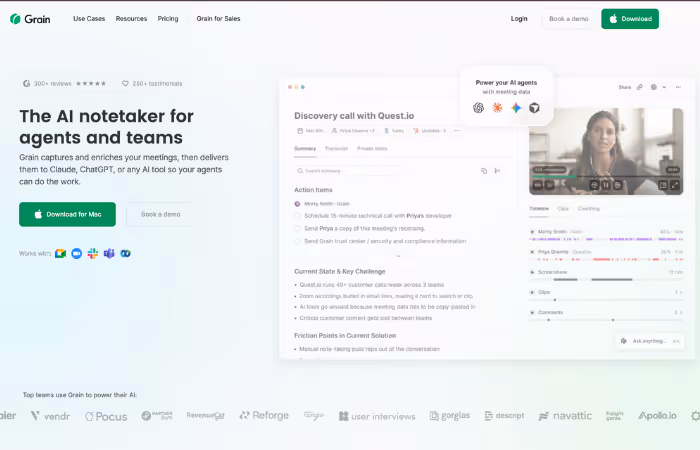This screenshot has width=700, height=450.
Task: Click Book a demo below the headline
Action: tap(161, 214)
